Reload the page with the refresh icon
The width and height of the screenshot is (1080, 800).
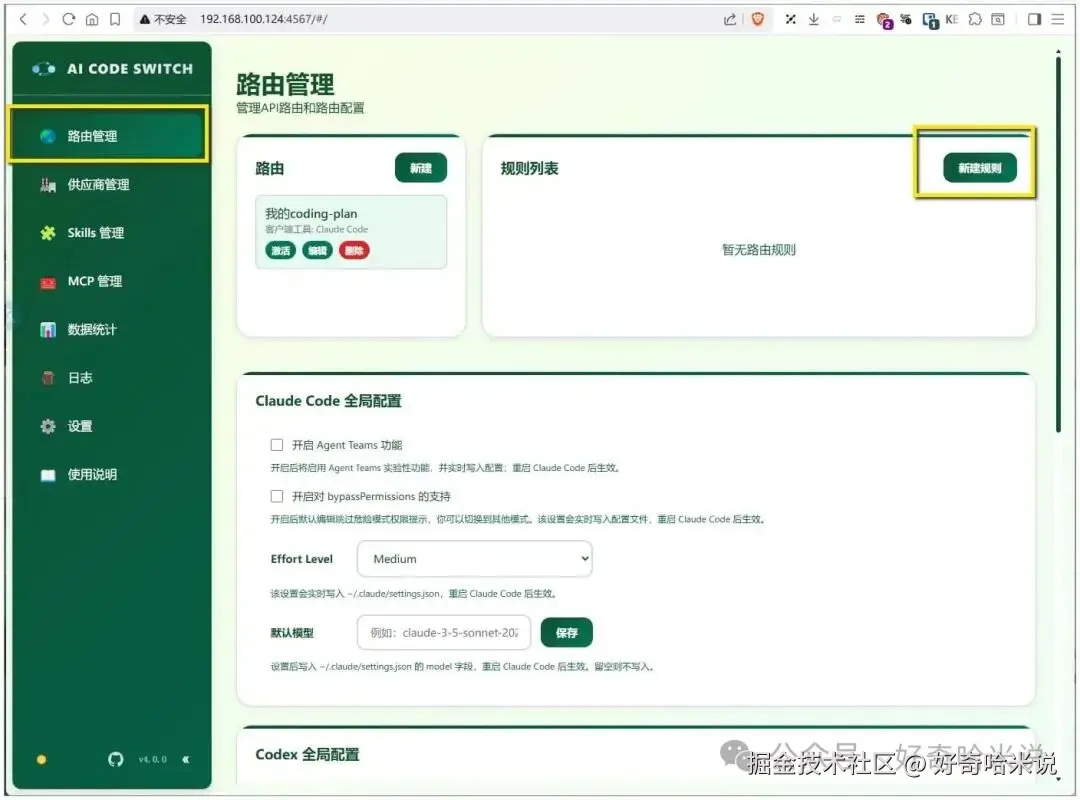pos(68,19)
